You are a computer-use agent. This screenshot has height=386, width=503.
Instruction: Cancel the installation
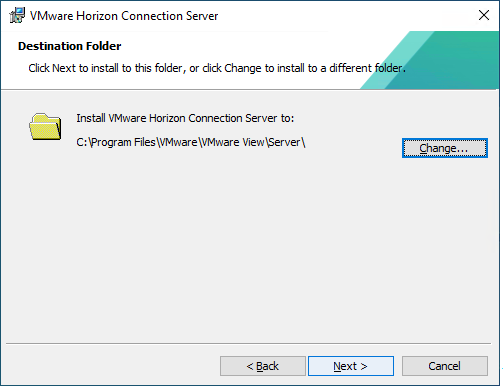[445, 366]
